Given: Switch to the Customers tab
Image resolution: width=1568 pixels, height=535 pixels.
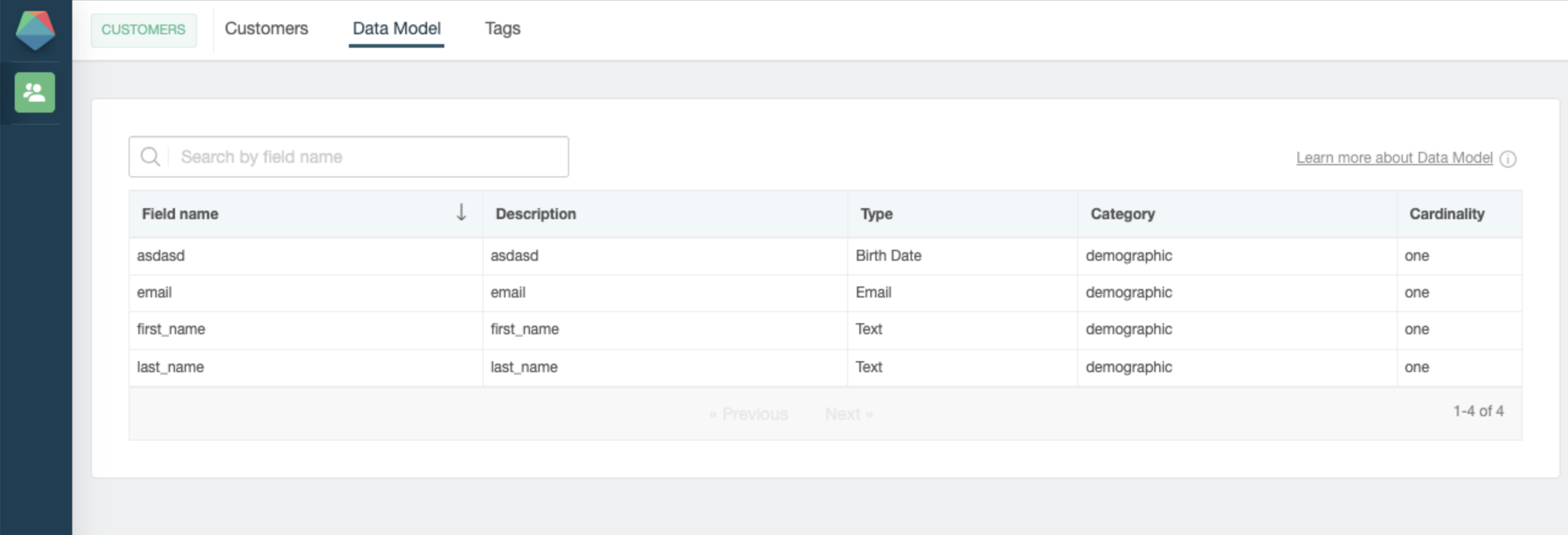Looking at the screenshot, I should 266,29.
